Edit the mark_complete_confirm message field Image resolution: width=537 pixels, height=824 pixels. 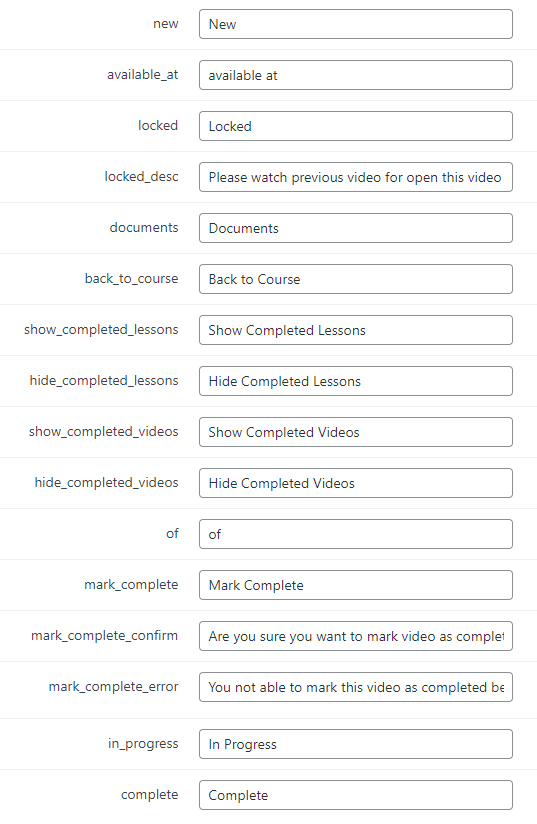tap(356, 636)
